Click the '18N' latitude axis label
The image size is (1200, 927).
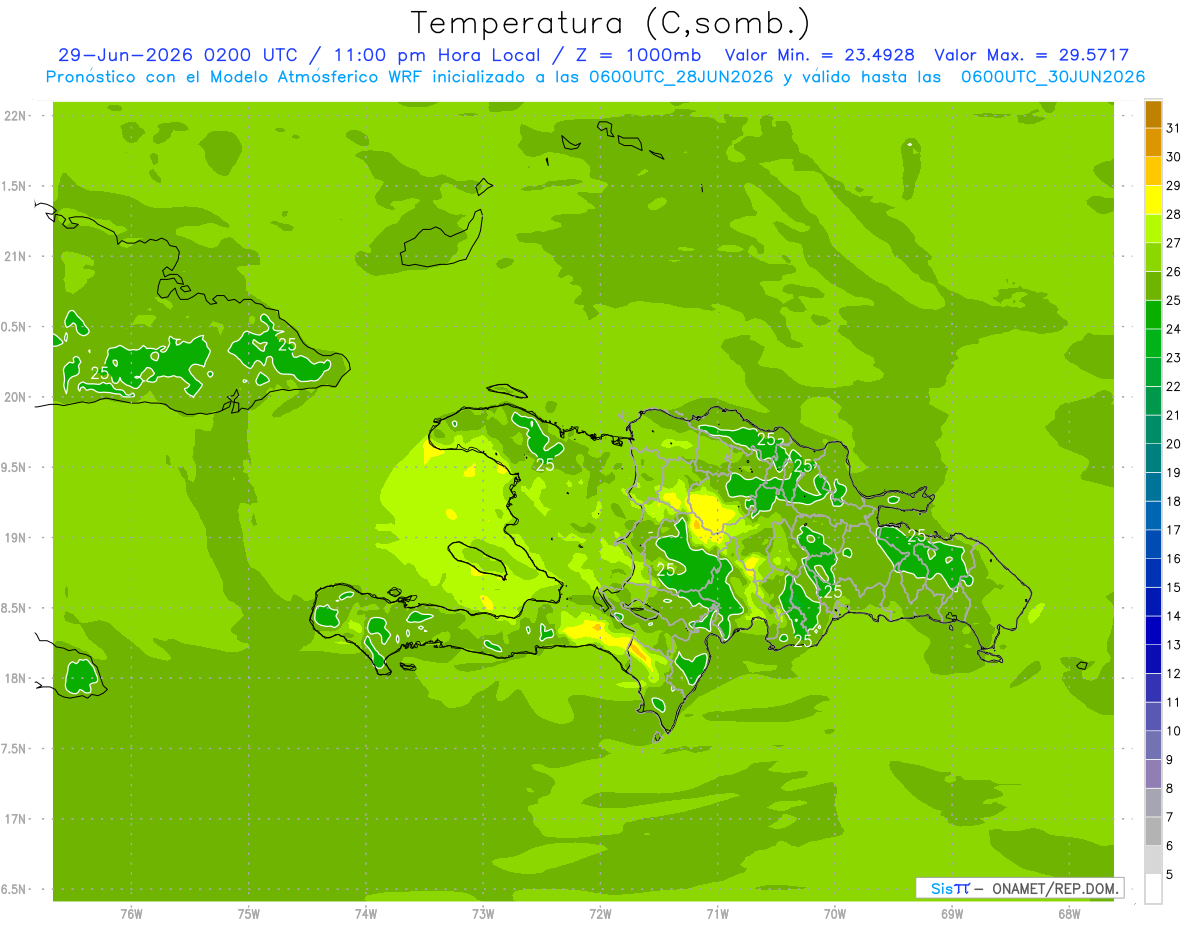coord(15,678)
